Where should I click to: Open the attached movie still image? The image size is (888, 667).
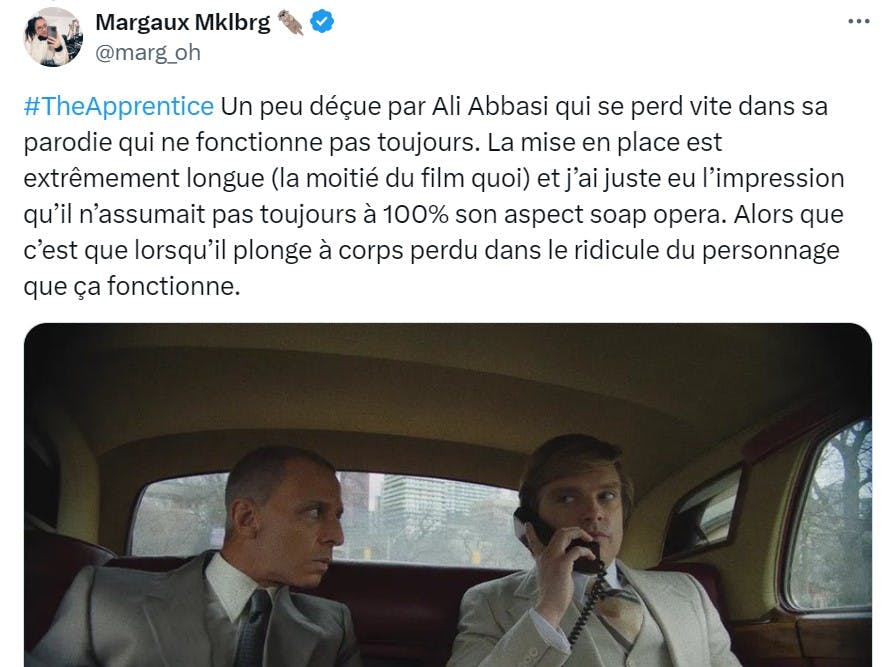pyautogui.click(x=447, y=495)
